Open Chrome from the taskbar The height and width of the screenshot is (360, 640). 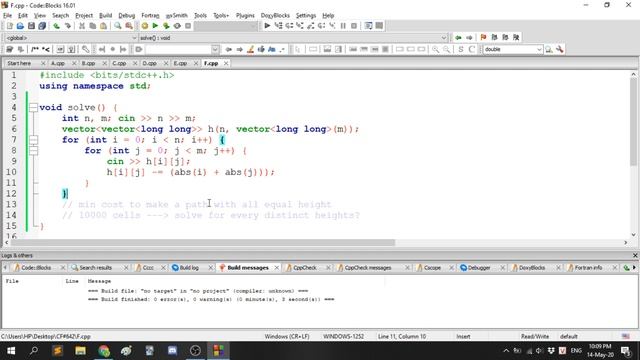pyautogui.click(x=104, y=351)
